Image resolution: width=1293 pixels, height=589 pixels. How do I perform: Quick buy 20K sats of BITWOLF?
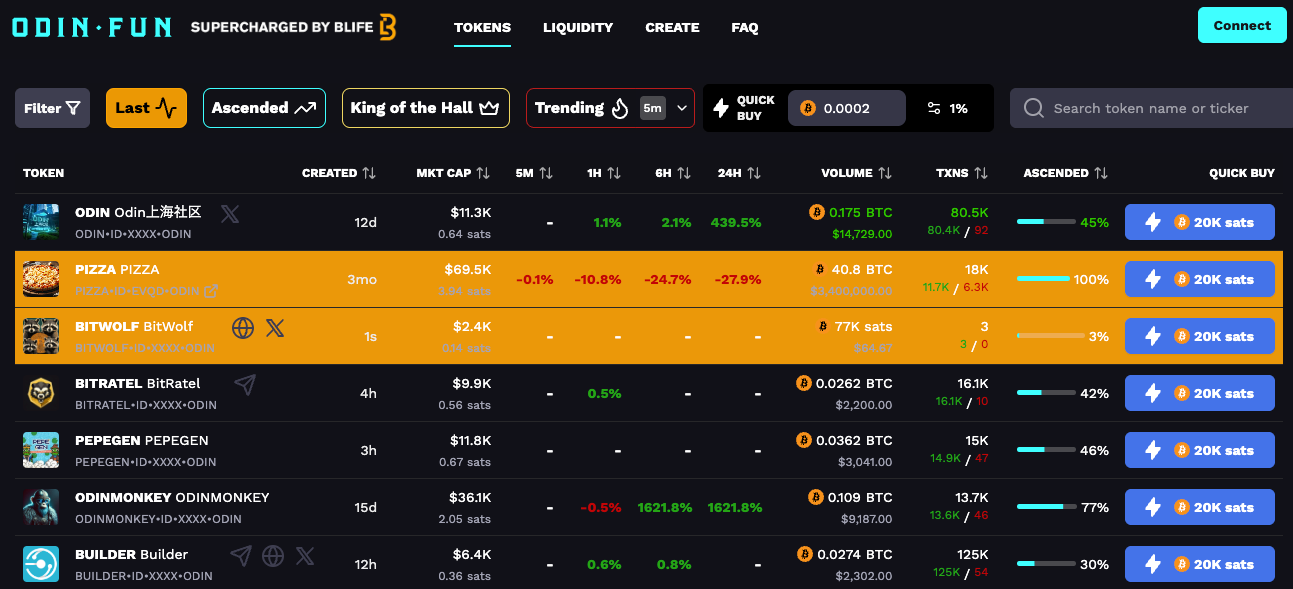(1200, 336)
